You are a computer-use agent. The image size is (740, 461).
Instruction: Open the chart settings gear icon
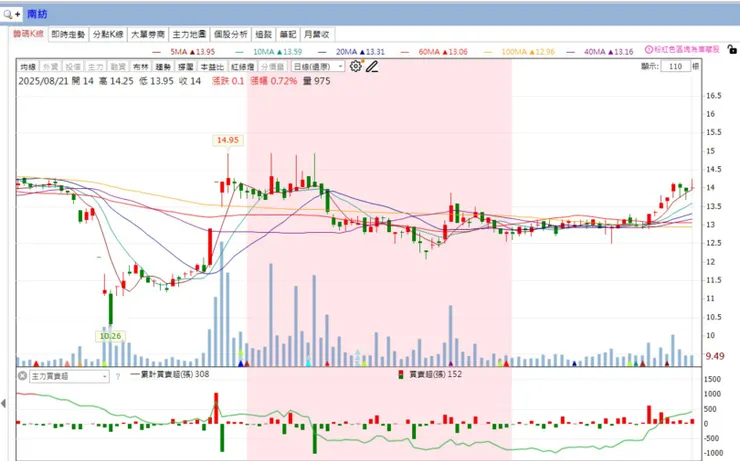click(x=356, y=67)
